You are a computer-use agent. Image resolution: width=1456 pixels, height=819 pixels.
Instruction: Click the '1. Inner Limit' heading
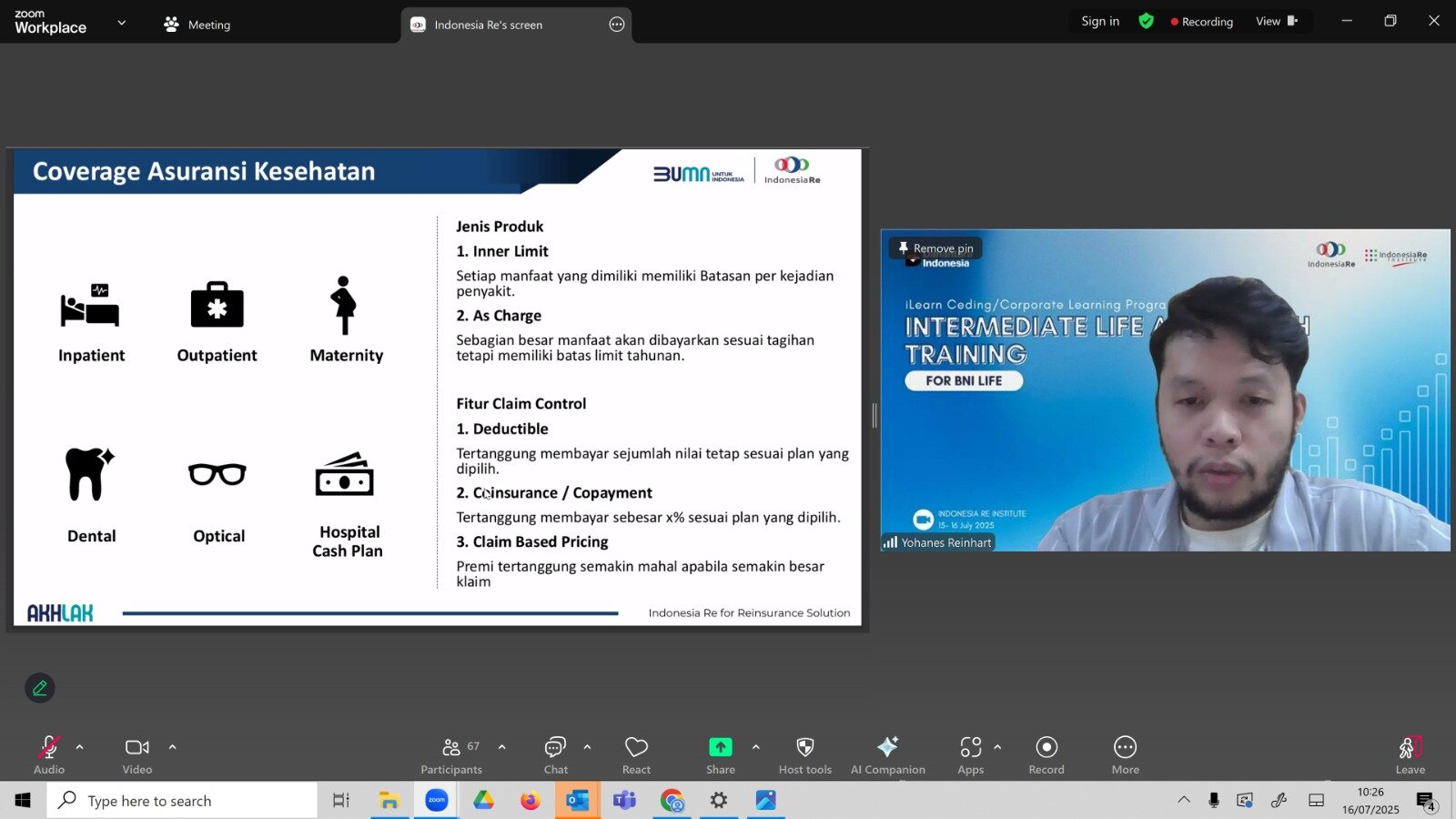[502, 251]
